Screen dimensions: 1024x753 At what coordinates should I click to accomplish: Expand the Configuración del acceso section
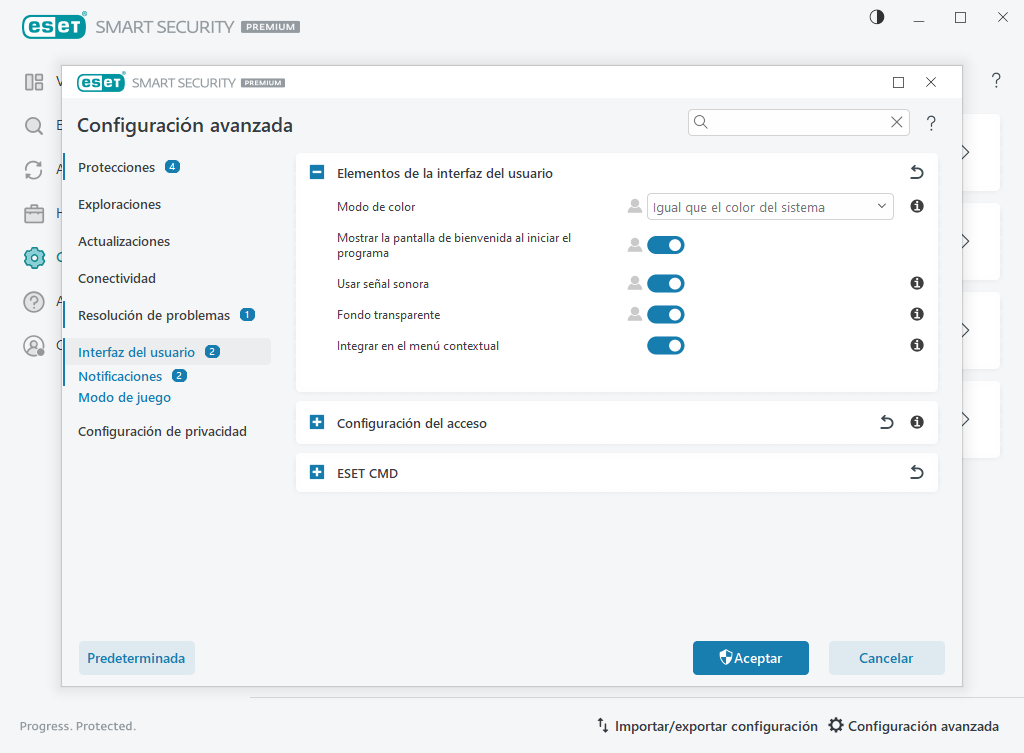click(317, 423)
